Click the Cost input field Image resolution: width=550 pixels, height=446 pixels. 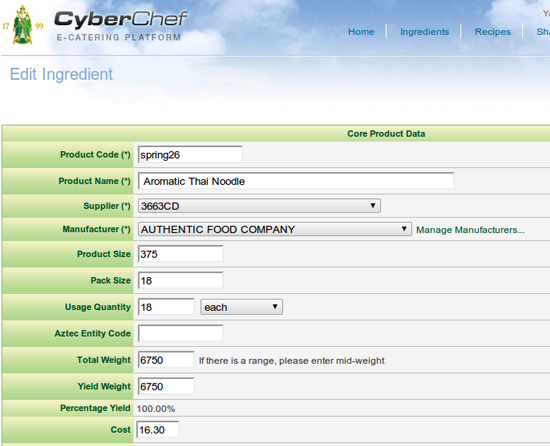click(158, 430)
